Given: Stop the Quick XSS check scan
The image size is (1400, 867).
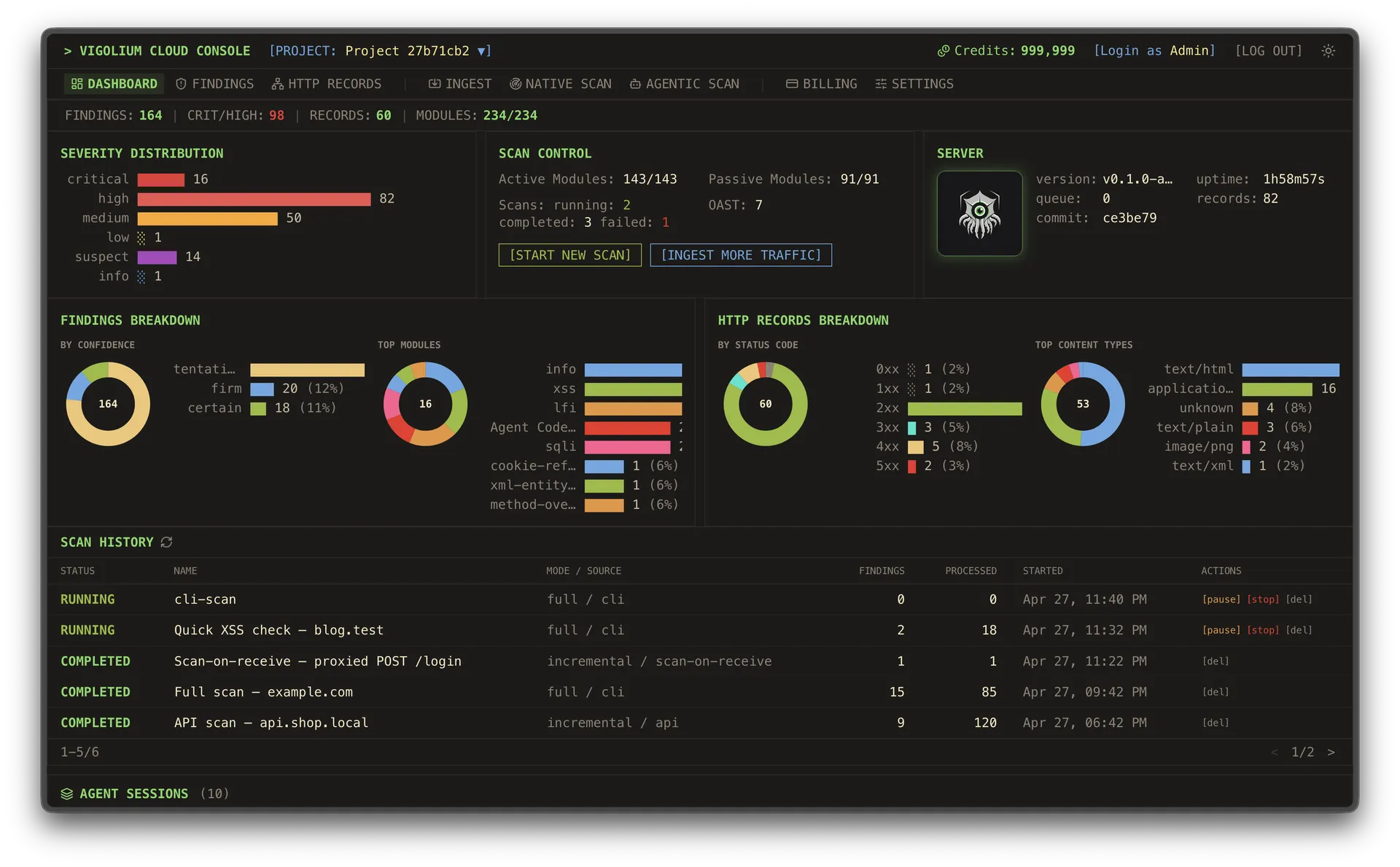Looking at the screenshot, I should tap(1263, 630).
